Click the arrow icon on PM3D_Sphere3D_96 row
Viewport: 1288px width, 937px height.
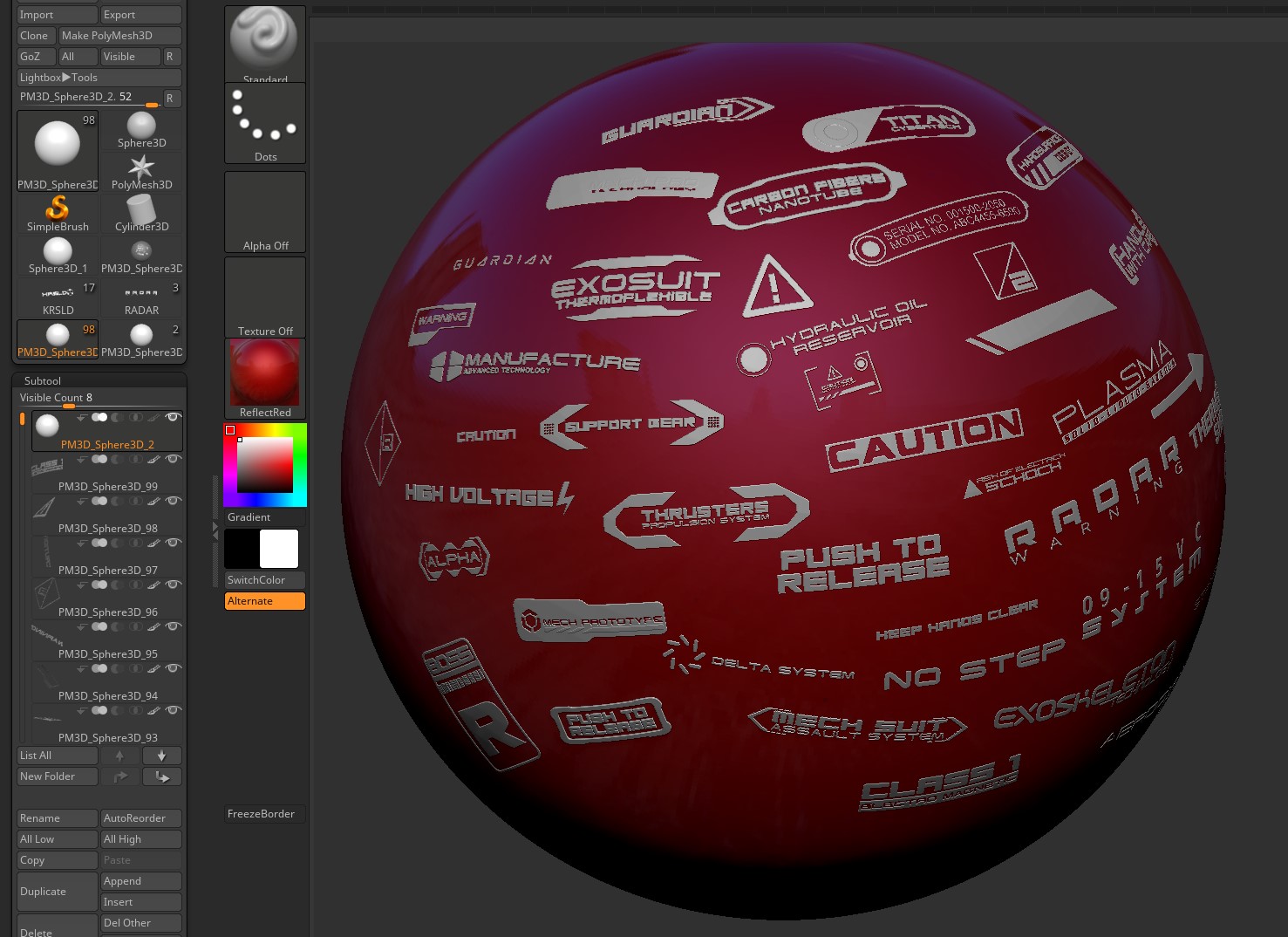point(81,585)
